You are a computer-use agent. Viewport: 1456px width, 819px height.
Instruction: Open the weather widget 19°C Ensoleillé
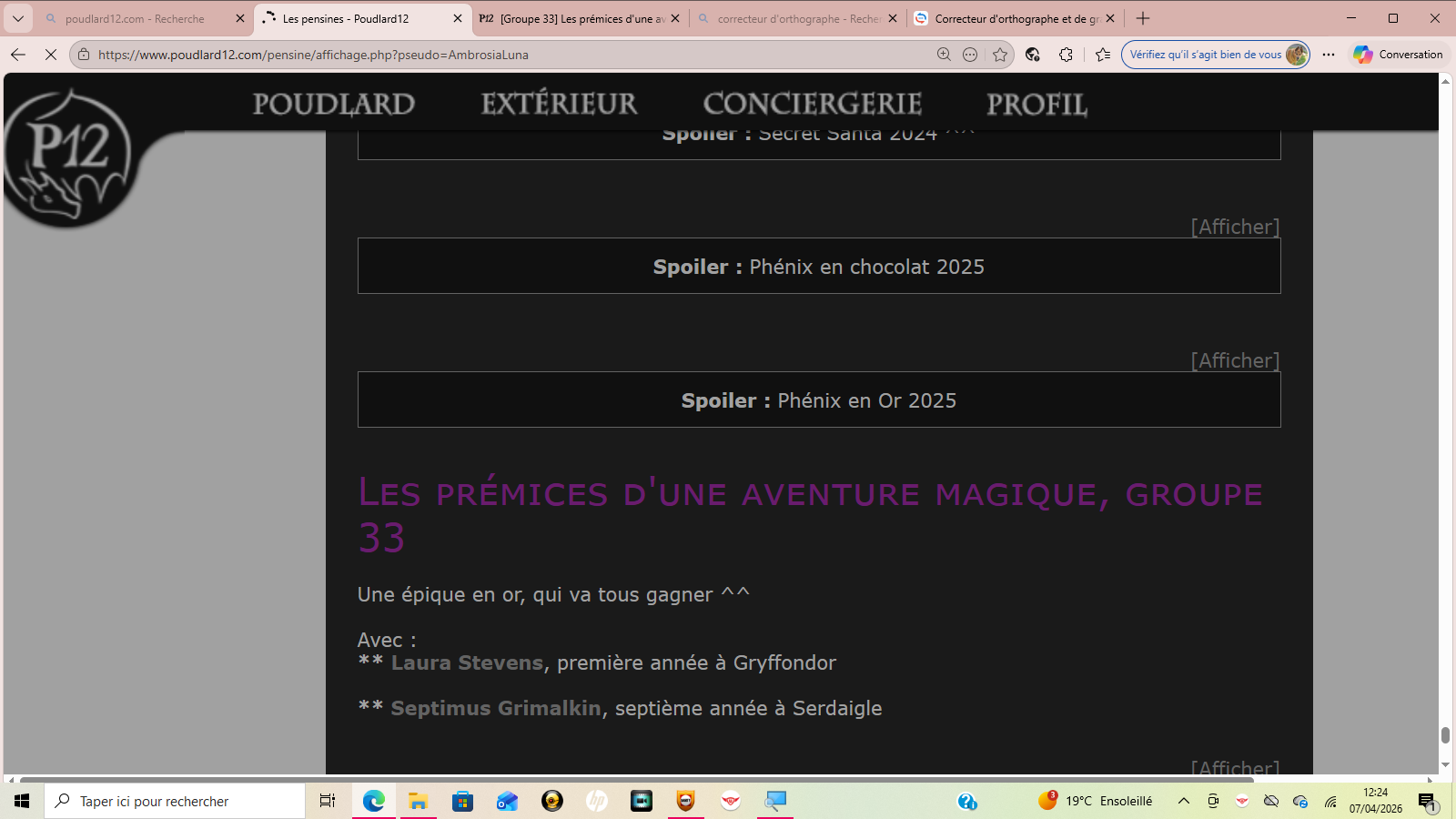(1095, 801)
